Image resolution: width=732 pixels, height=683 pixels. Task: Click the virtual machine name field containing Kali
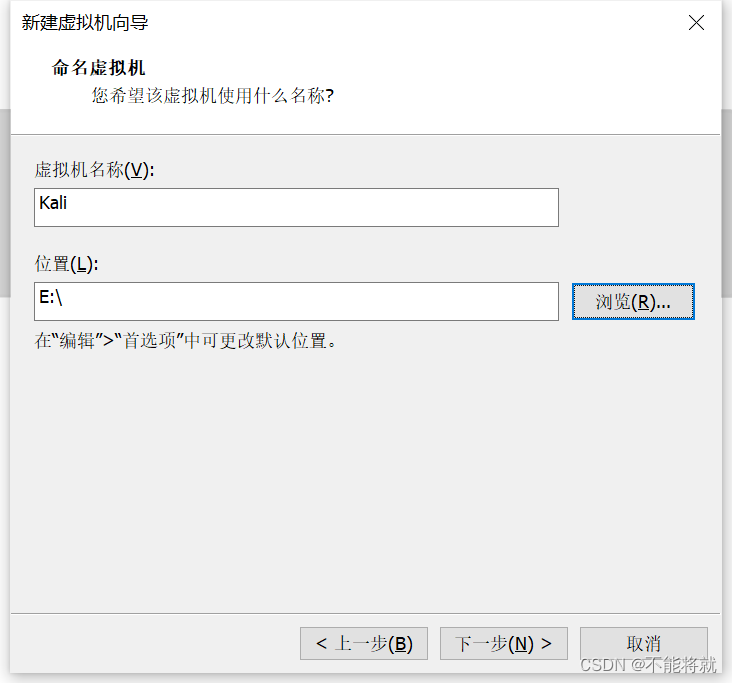point(296,207)
